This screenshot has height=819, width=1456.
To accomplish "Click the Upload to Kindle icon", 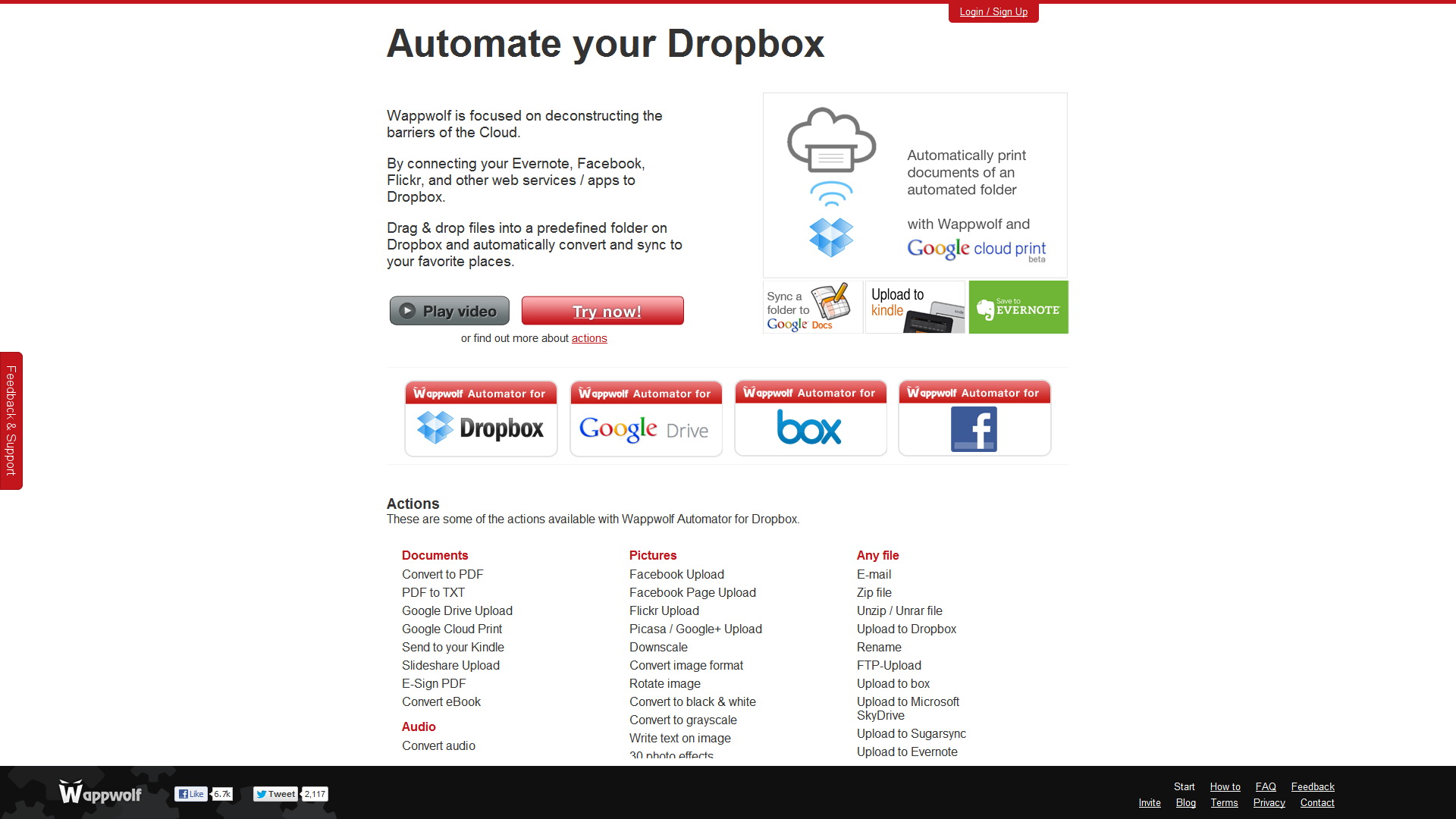I will pyautogui.click(x=913, y=307).
